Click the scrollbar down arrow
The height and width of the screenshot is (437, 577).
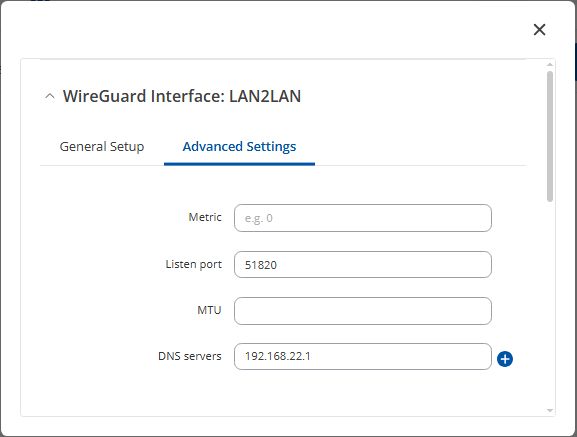(550, 411)
